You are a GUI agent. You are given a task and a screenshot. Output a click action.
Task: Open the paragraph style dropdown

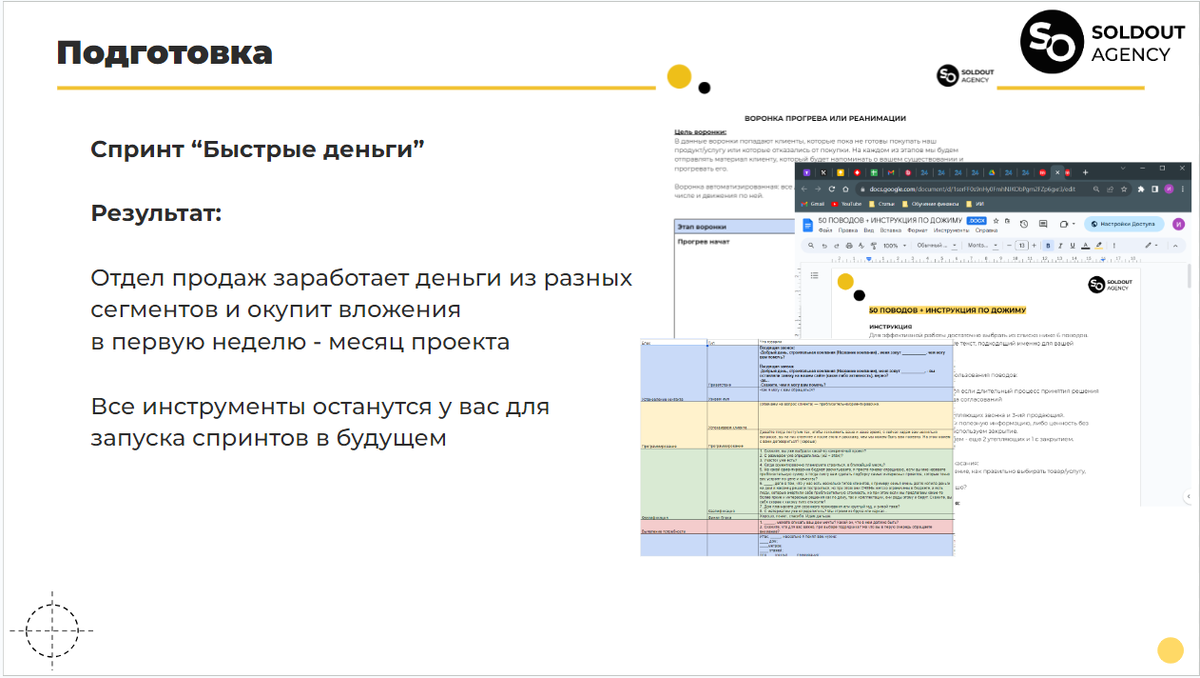coord(937,246)
